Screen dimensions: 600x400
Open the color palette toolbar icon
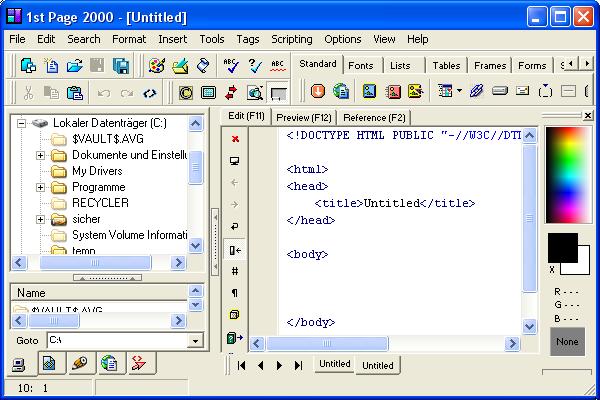click(x=157, y=66)
